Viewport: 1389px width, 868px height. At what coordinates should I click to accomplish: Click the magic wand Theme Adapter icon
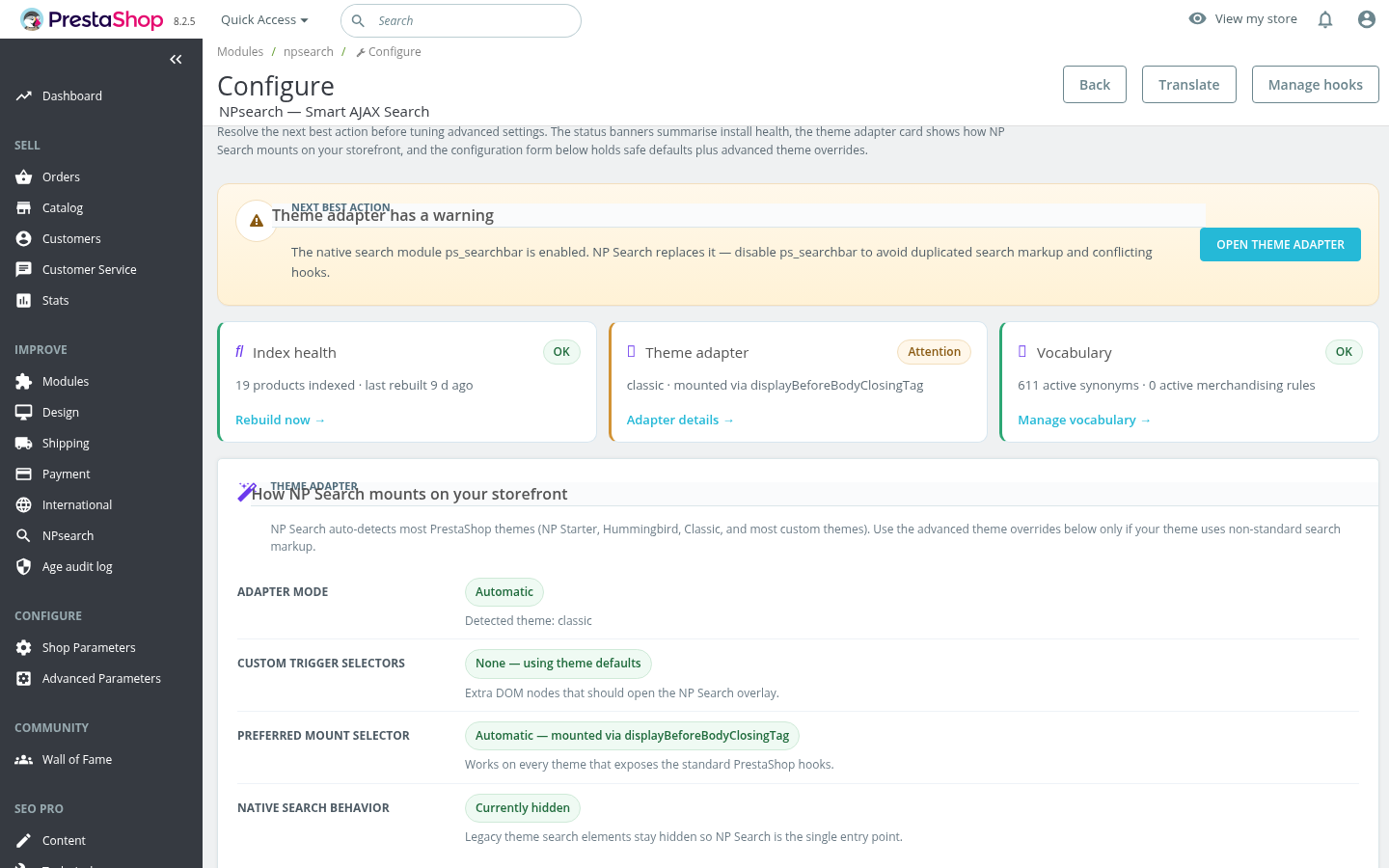click(247, 492)
